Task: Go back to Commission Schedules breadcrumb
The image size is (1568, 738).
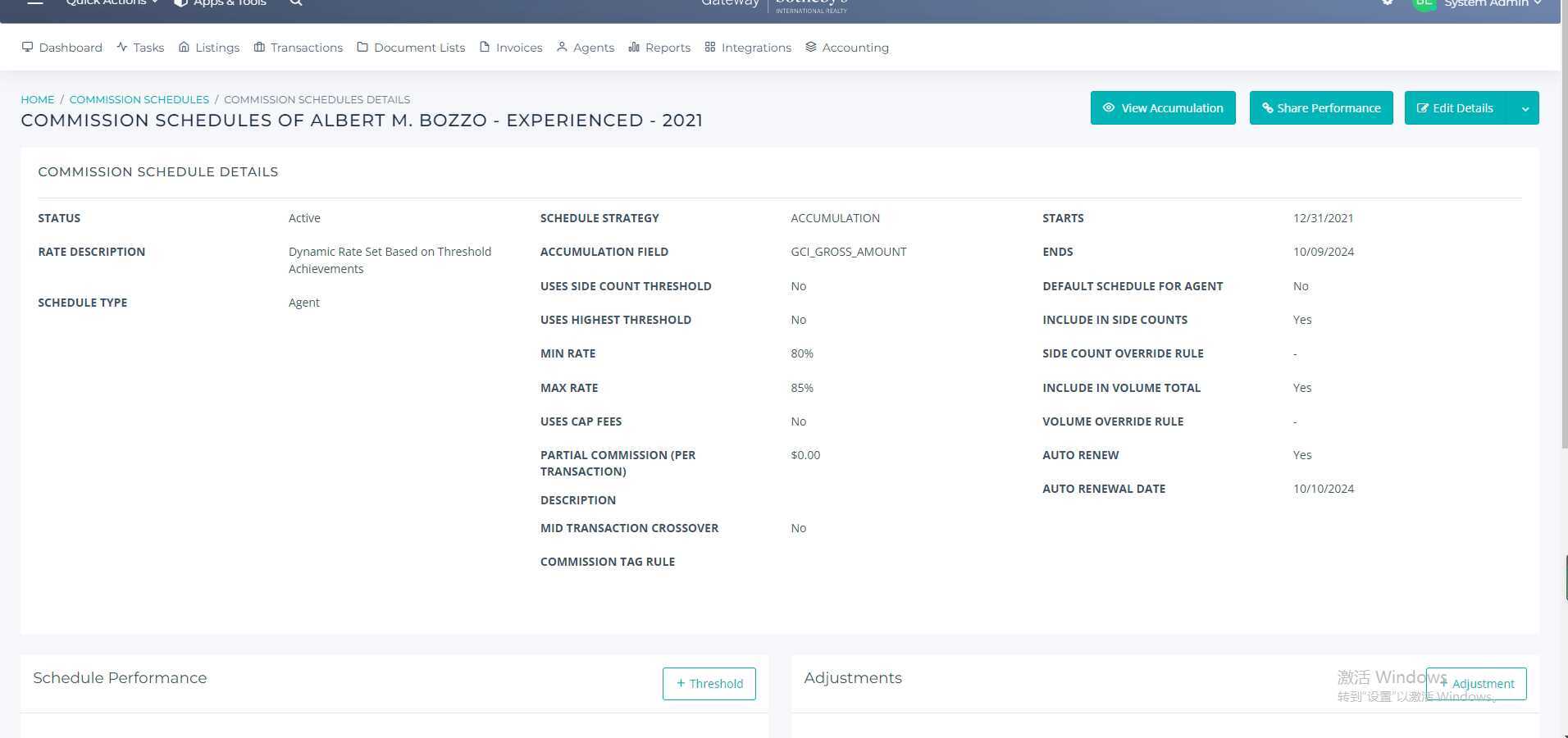Action: tap(139, 99)
